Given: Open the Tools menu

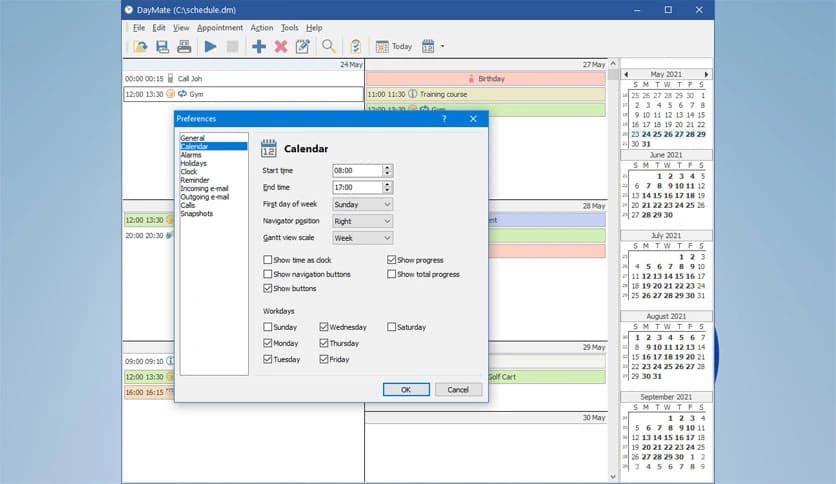Looking at the screenshot, I should click(x=290, y=28).
